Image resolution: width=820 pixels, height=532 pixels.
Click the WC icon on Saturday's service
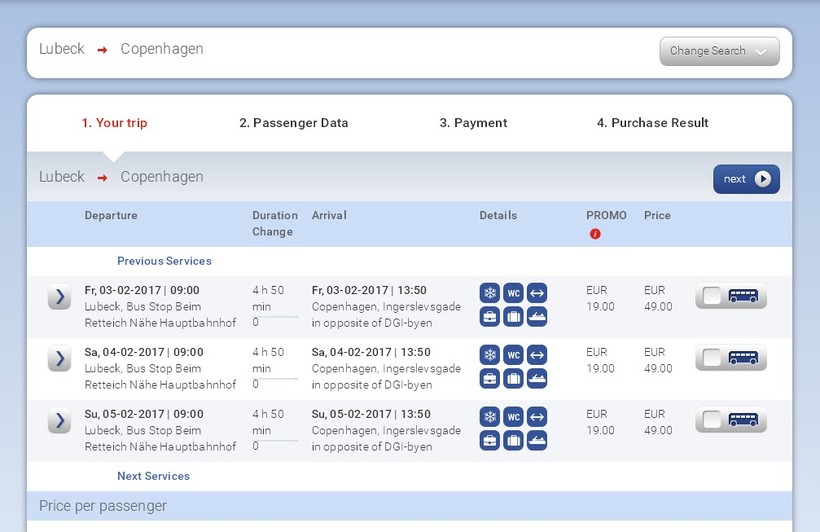(x=513, y=355)
